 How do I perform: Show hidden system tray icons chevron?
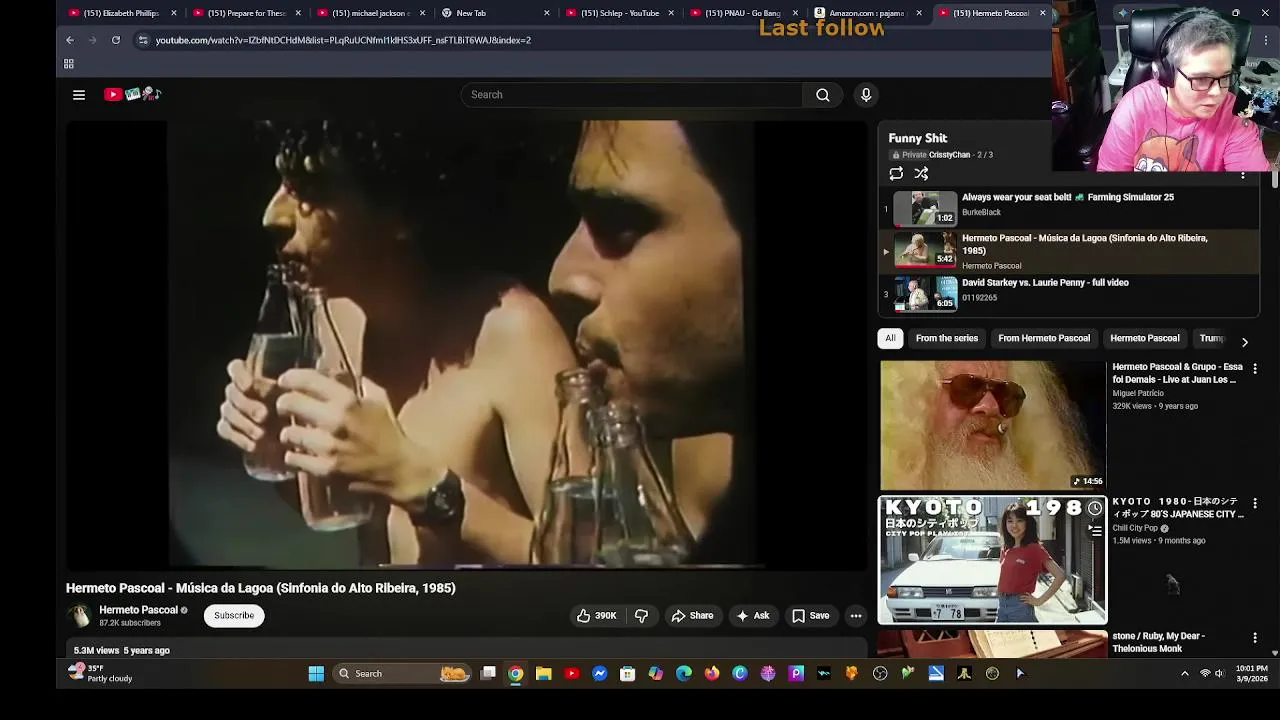click(x=1185, y=674)
